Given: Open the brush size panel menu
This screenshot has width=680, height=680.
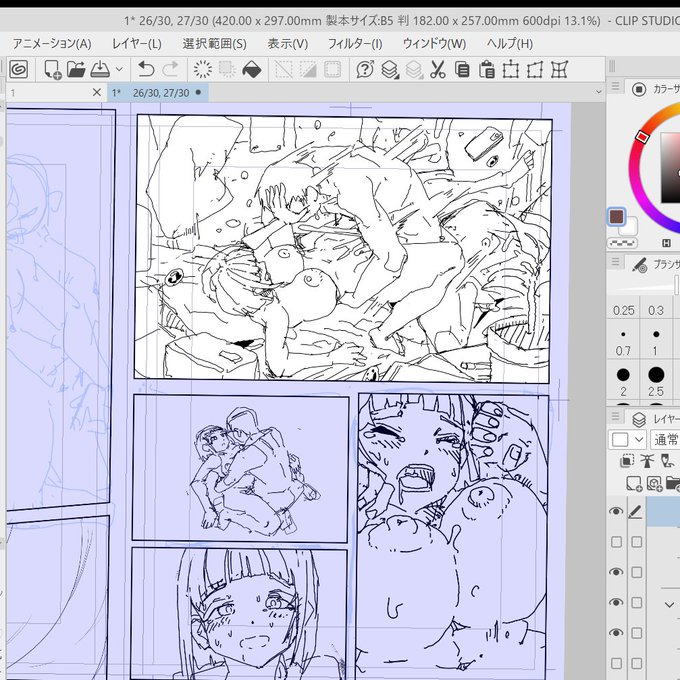Looking at the screenshot, I should pos(615,262).
